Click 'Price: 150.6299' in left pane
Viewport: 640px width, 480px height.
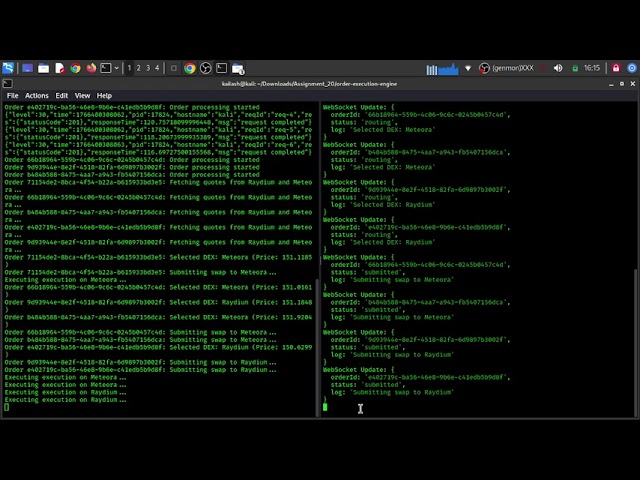coord(284,347)
